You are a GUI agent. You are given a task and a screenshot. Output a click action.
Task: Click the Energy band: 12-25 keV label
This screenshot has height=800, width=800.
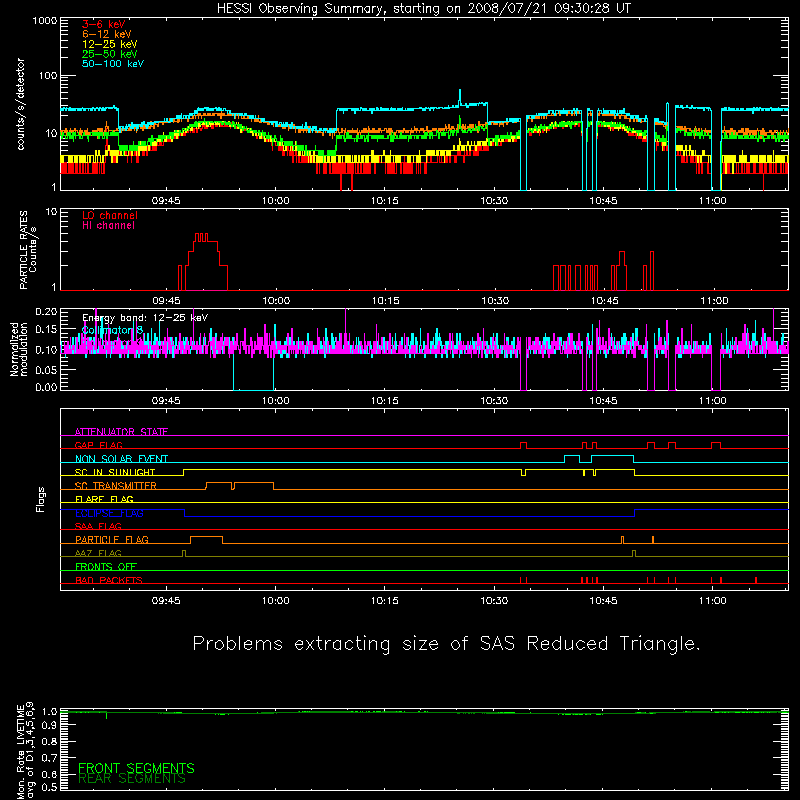pos(145,318)
